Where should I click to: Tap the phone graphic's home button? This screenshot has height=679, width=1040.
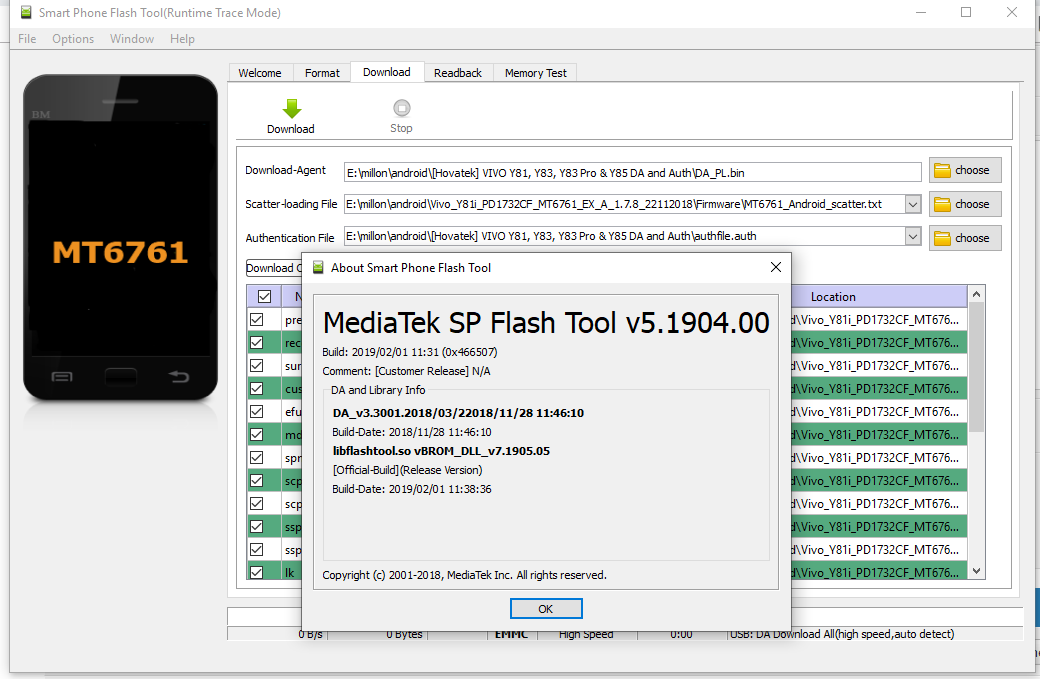point(121,377)
